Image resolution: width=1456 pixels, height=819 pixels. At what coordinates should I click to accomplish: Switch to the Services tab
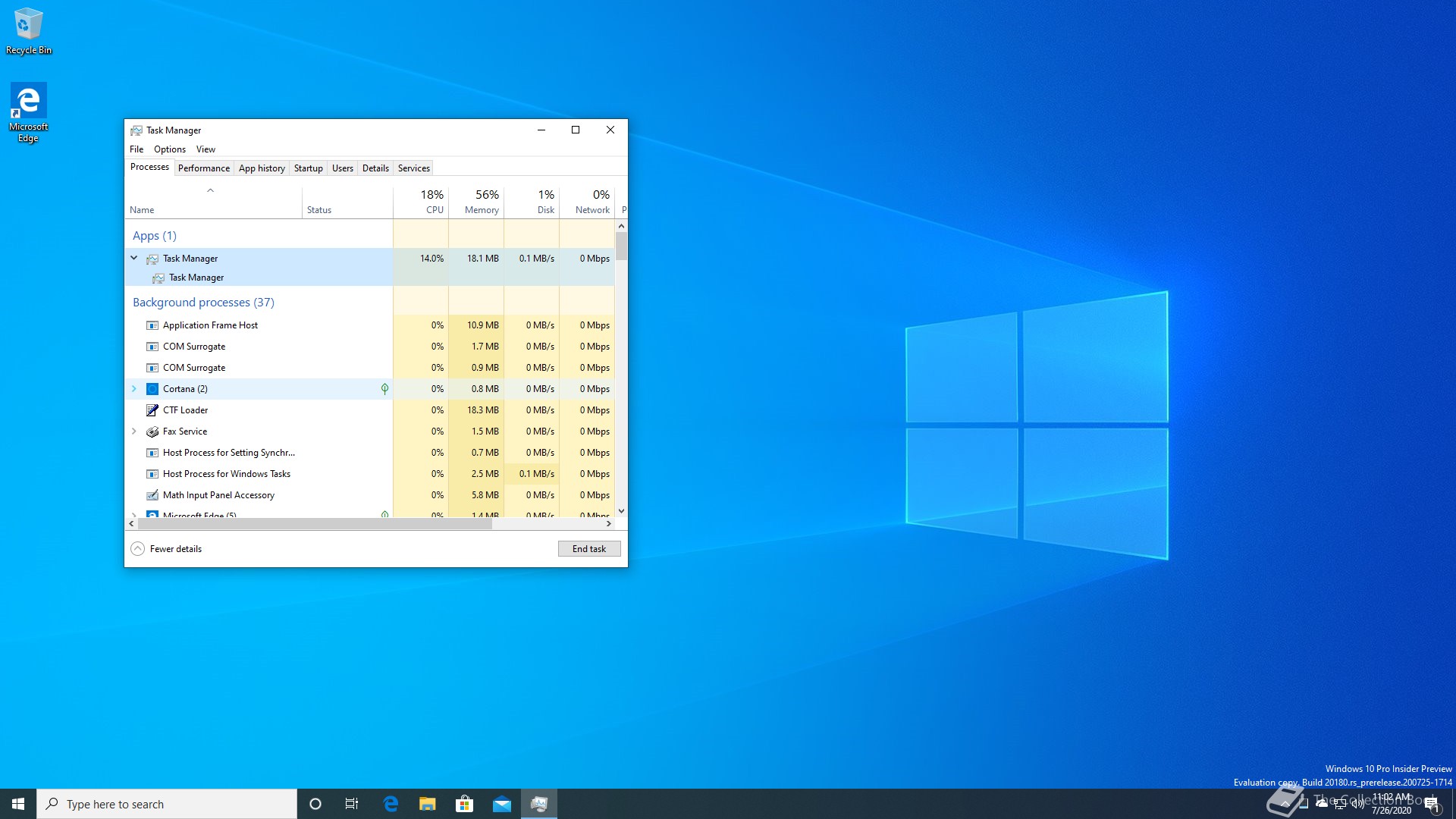[x=414, y=168]
